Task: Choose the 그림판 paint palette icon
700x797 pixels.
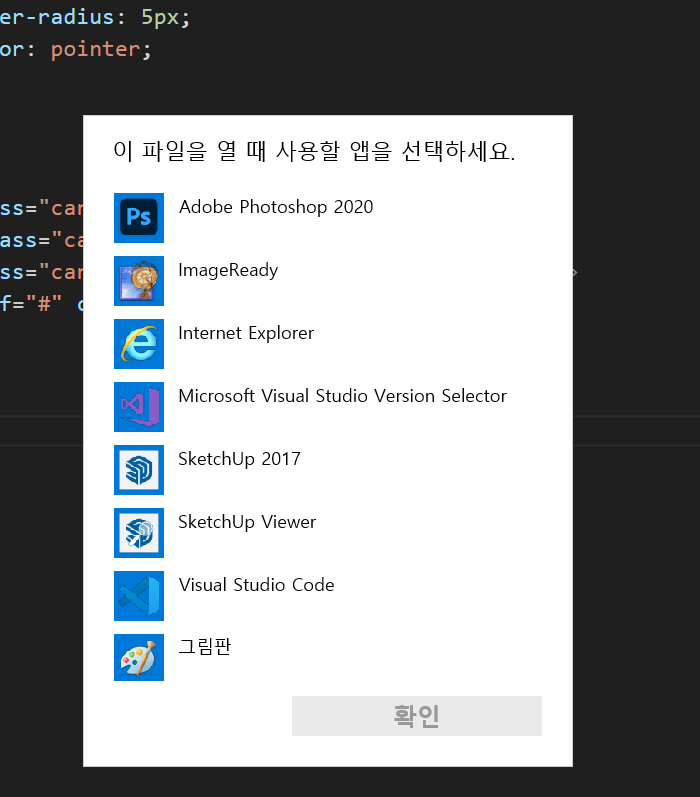Action: 139,657
